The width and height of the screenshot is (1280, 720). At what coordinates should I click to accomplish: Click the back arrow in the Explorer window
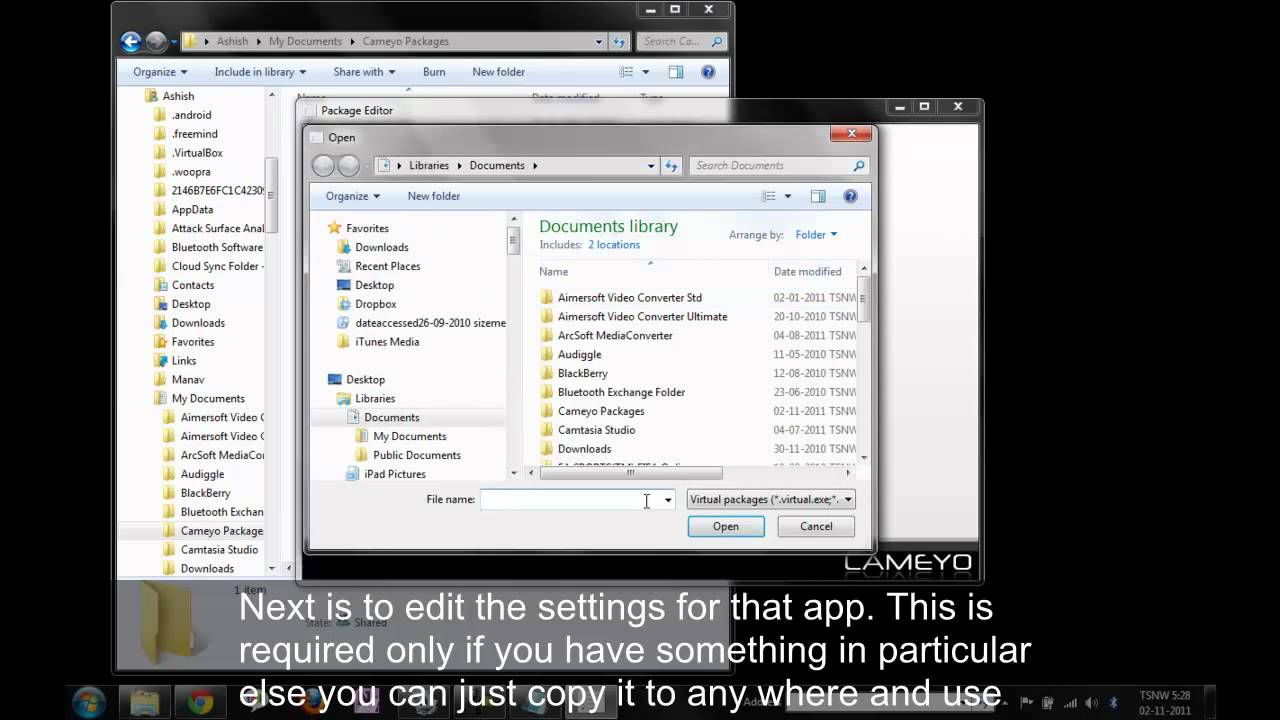tap(131, 41)
